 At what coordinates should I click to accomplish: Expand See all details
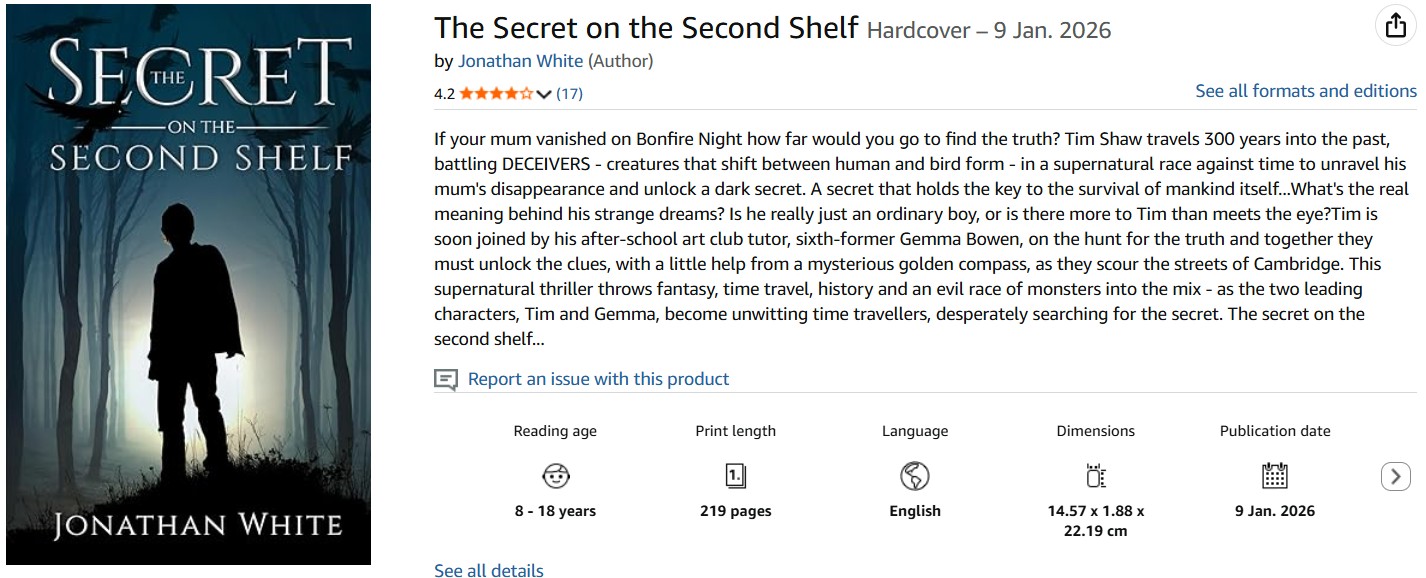point(489,570)
